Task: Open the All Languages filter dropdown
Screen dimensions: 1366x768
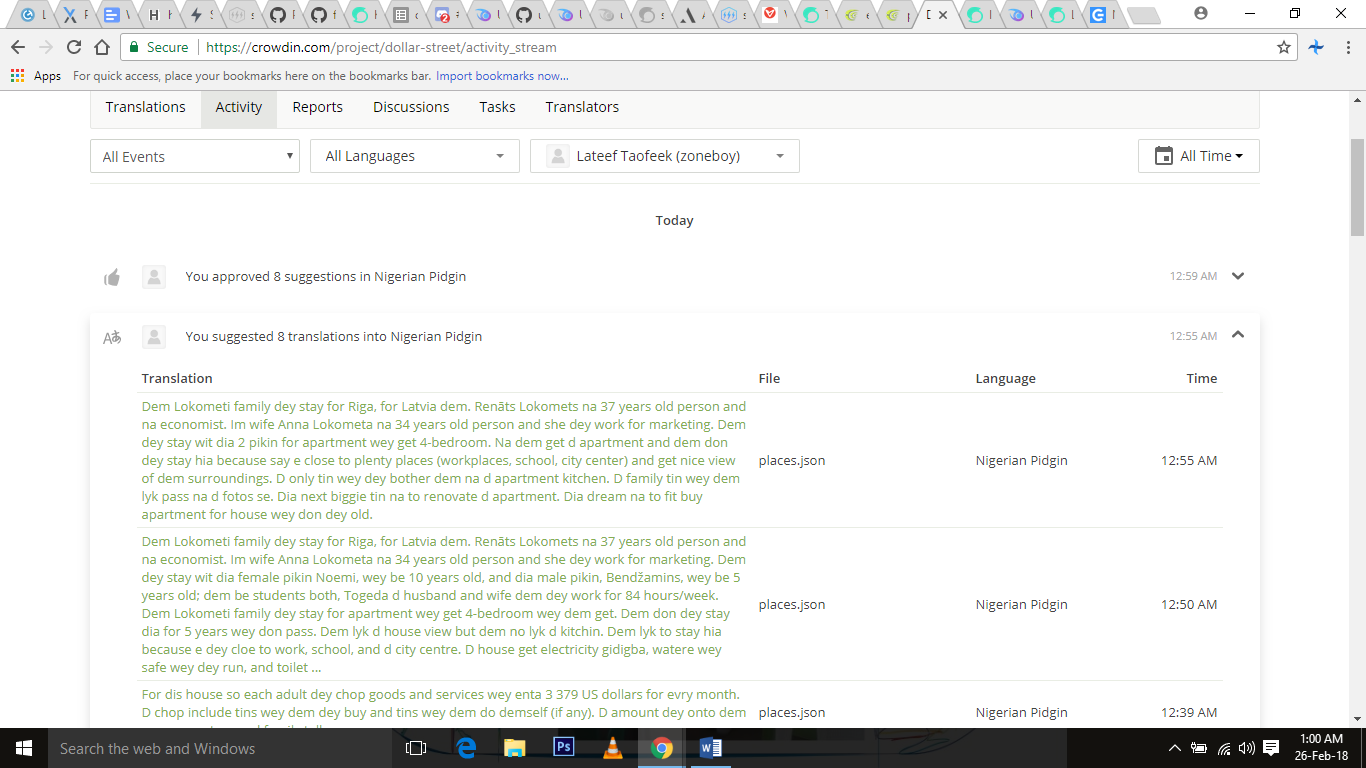Action: (415, 156)
